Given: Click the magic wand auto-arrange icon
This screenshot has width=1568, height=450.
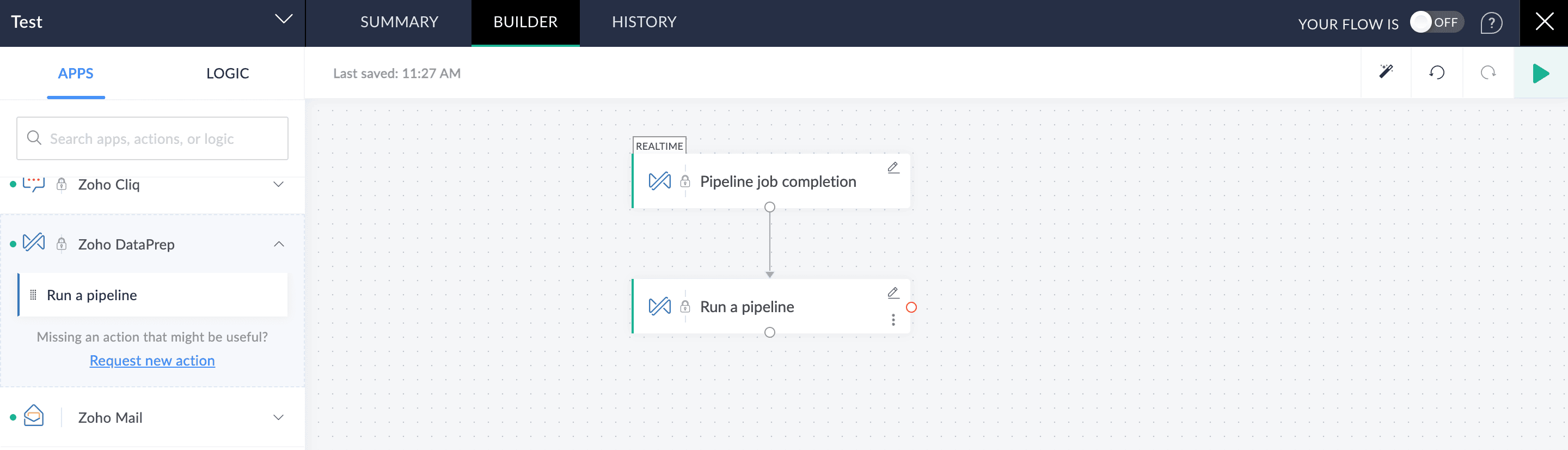Looking at the screenshot, I should (x=1386, y=72).
